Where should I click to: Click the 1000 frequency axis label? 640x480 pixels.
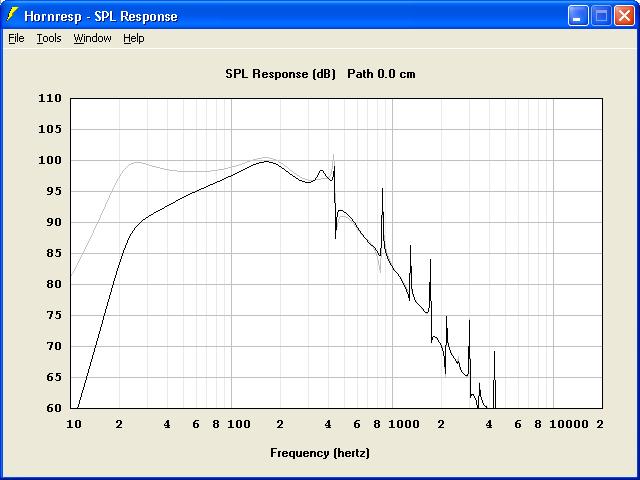pyautogui.click(x=404, y=424)
